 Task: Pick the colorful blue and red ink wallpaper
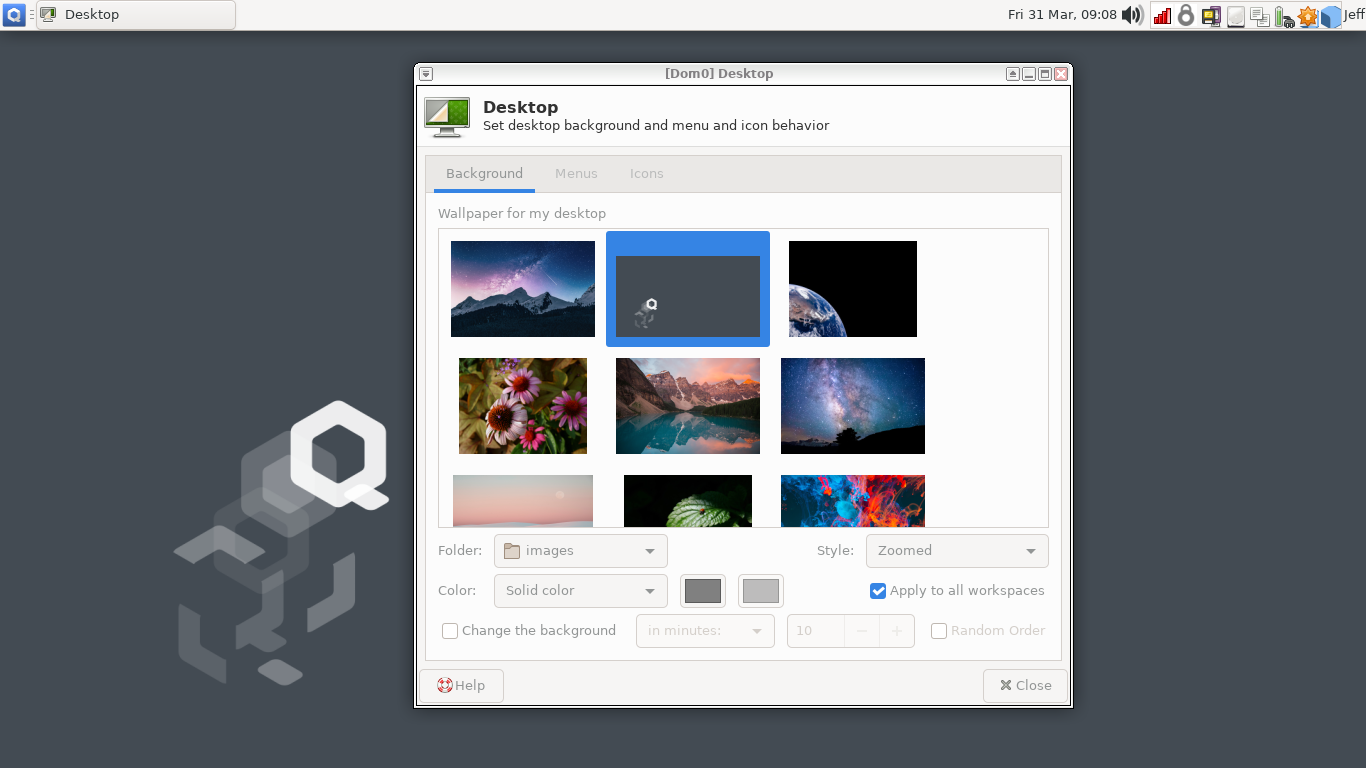[853, 501]
